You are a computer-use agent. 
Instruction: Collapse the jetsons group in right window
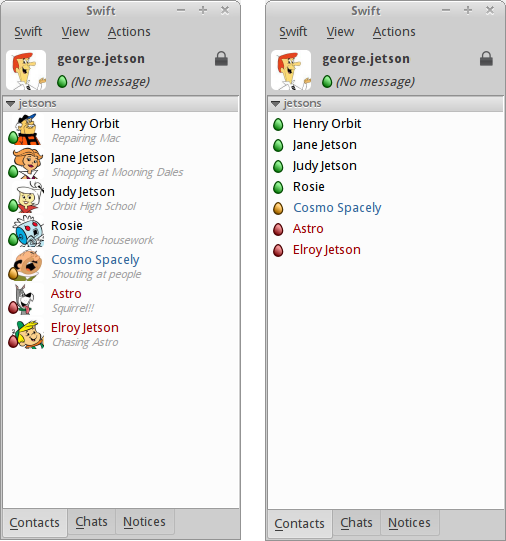pyautogui.click(x=275, y=104)
